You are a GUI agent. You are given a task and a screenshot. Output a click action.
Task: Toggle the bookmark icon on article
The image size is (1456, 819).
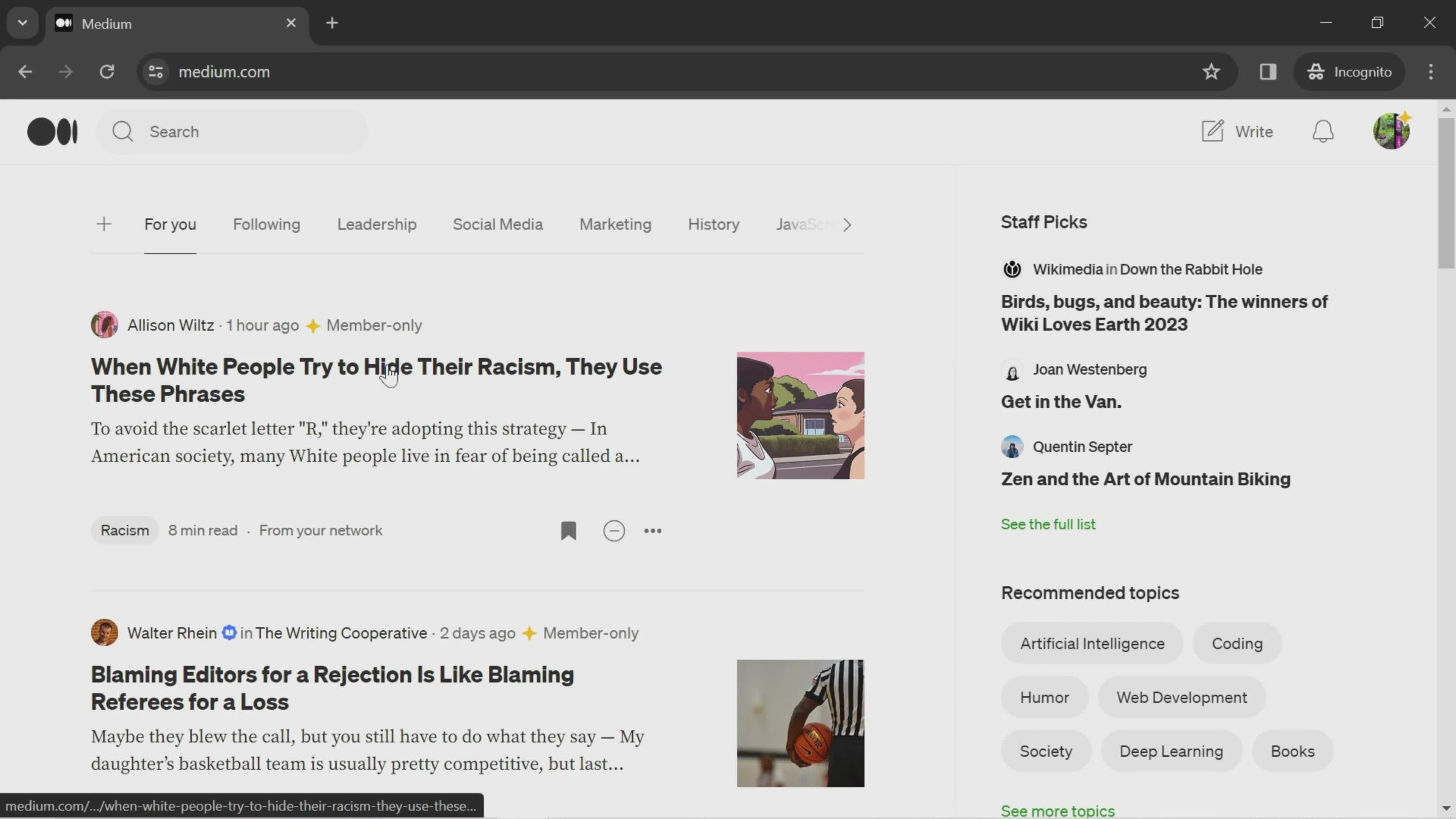click(568, 530)
